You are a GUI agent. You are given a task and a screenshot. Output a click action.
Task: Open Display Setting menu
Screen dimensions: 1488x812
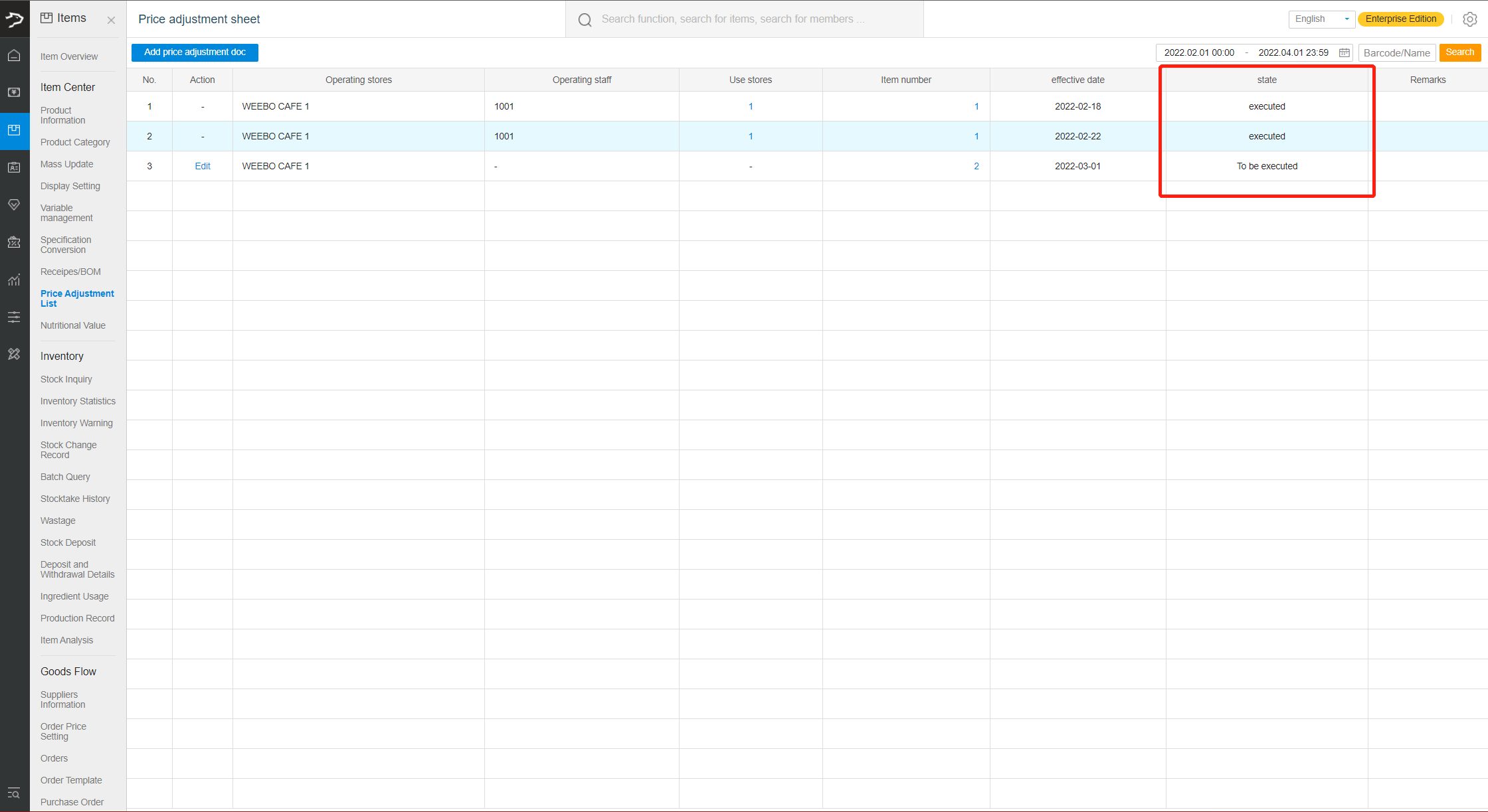pyautogui.click(x=70, y=186)
